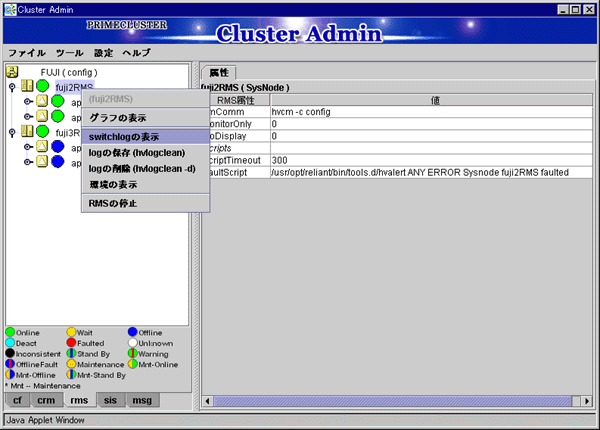Expand first application under fuji2RMS

point(28,101)
